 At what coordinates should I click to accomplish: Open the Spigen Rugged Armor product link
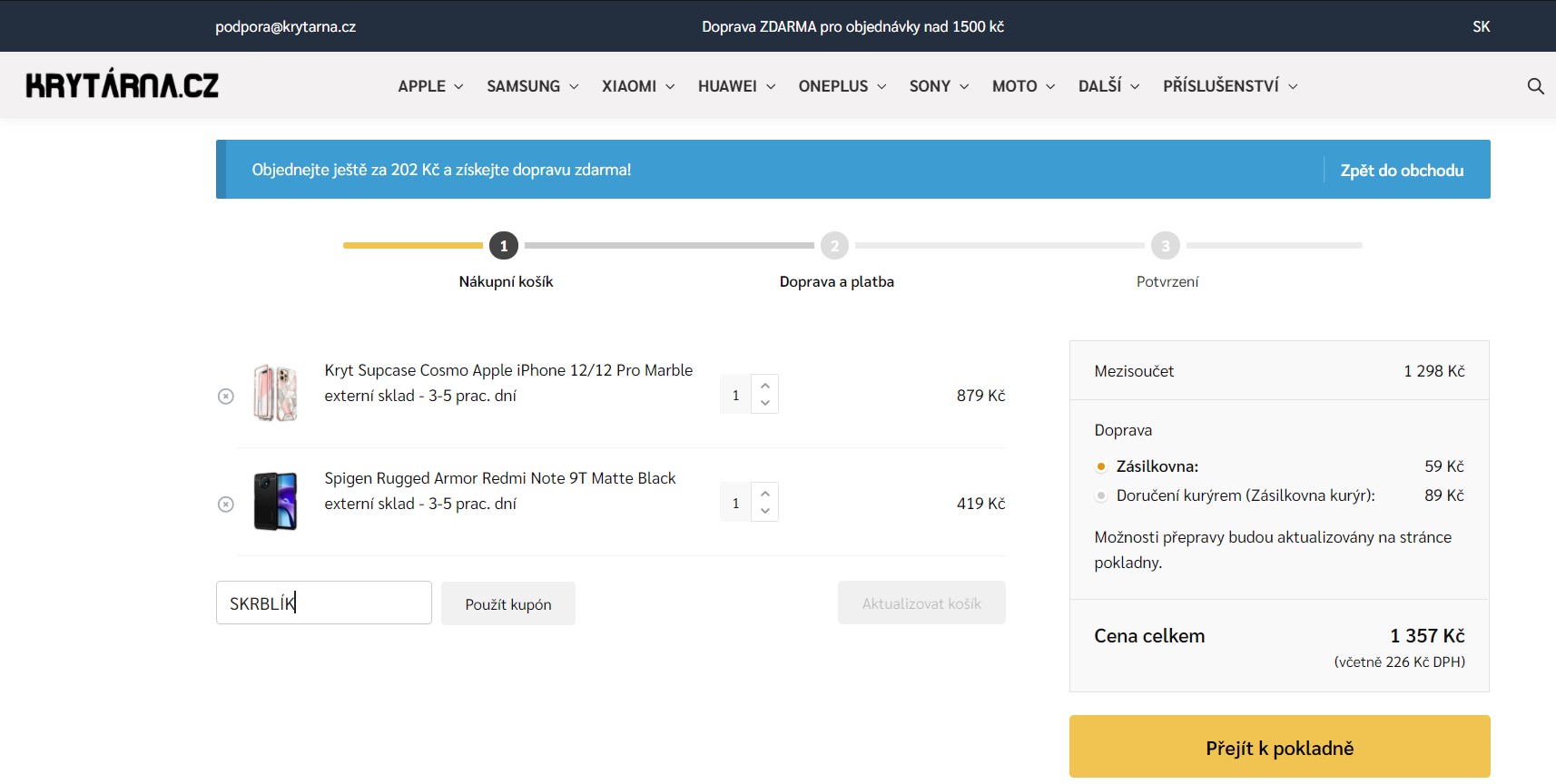coord(500,478)
